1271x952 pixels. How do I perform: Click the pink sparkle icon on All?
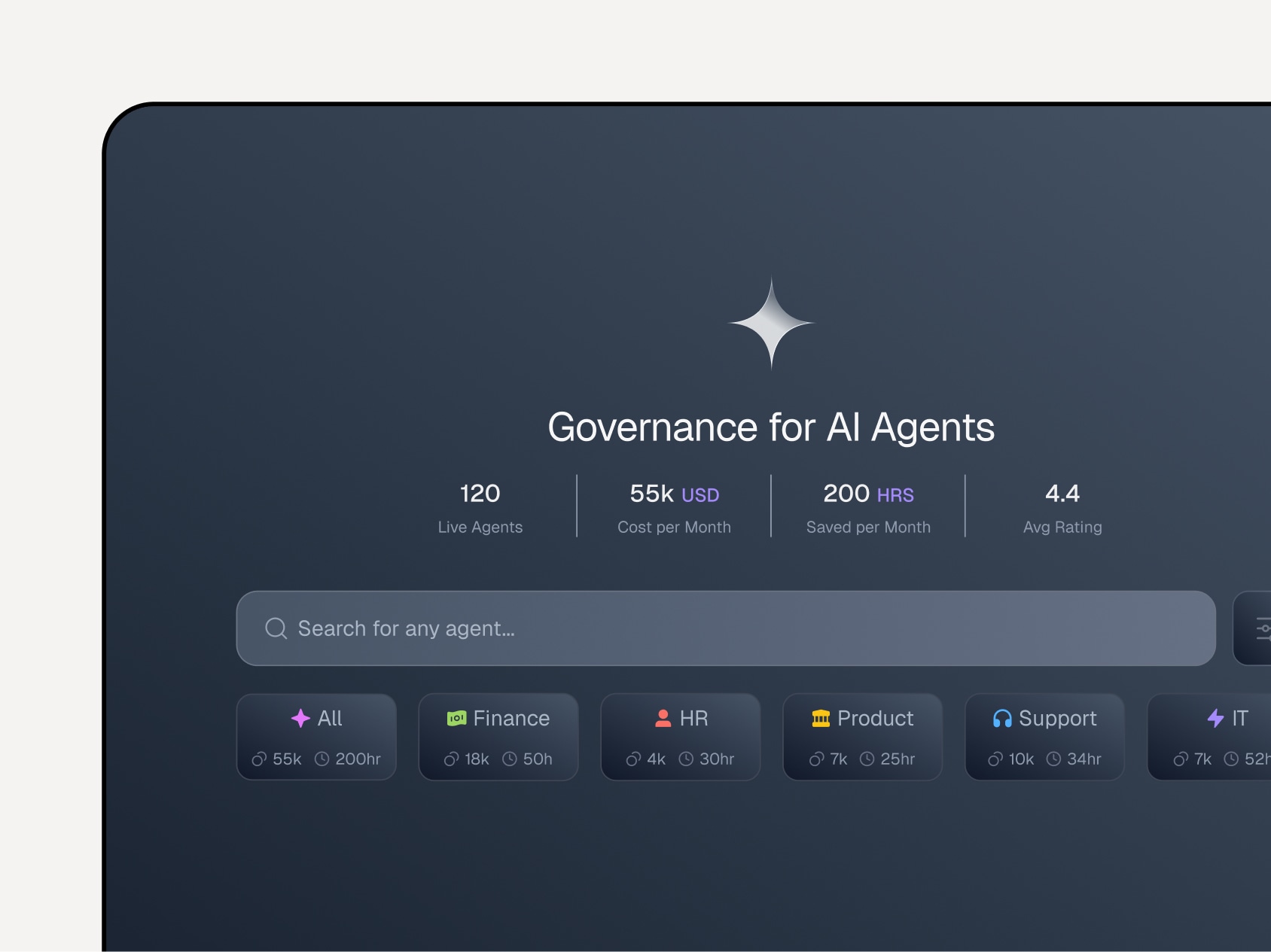tap(300, 718)
